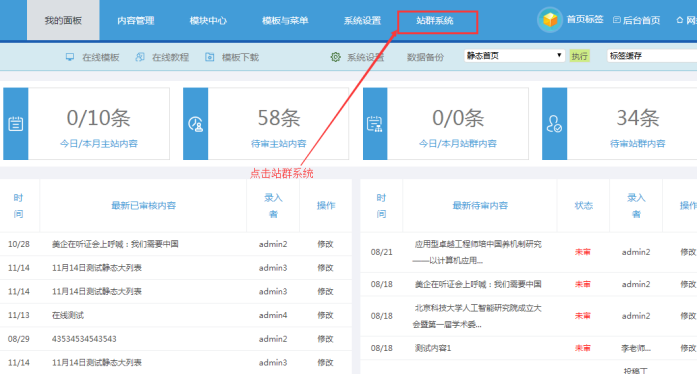Click the calendar icon of 今日/本月主站内容 card
This screenshot has width=698, height=375.
pos(16,124)
